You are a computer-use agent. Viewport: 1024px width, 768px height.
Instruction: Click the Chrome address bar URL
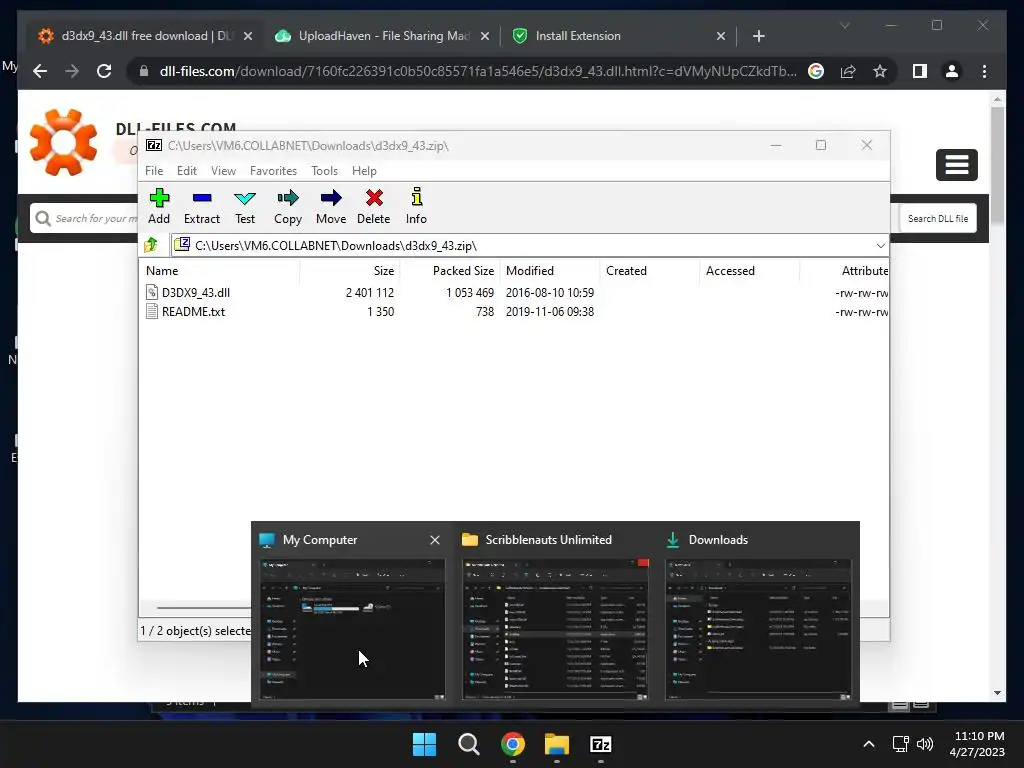pyautogui.click(x=478, y=71)
